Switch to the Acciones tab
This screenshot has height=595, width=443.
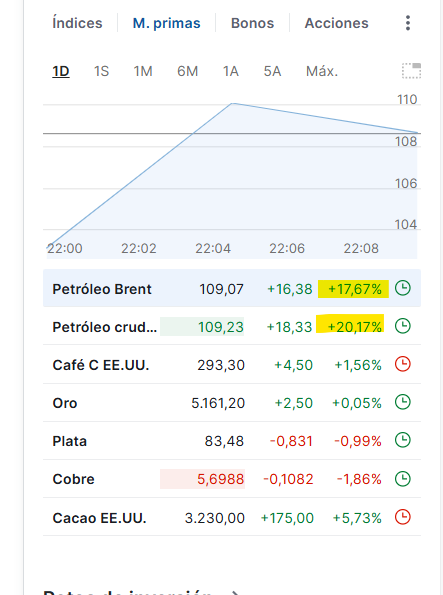click(x=336, y=23)
